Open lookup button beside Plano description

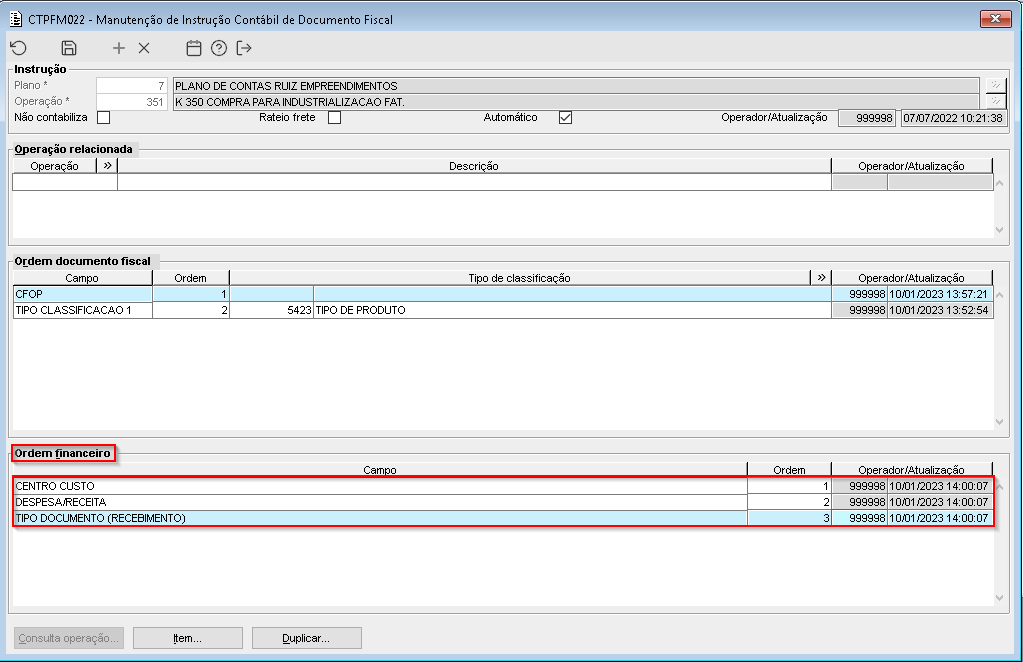pyautogui.click(x=996, y=85)
